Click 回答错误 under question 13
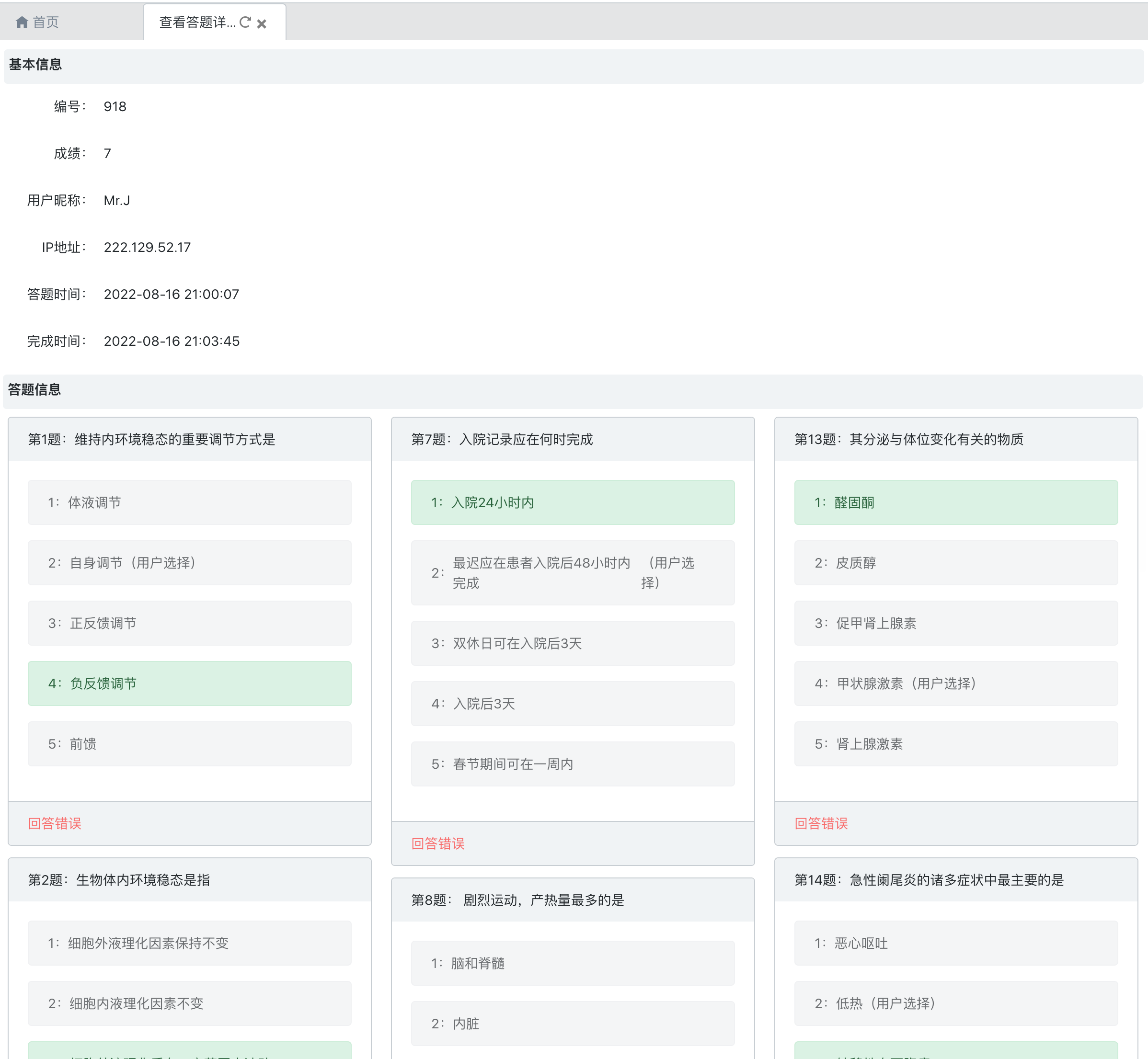 [x=821, y=823]
